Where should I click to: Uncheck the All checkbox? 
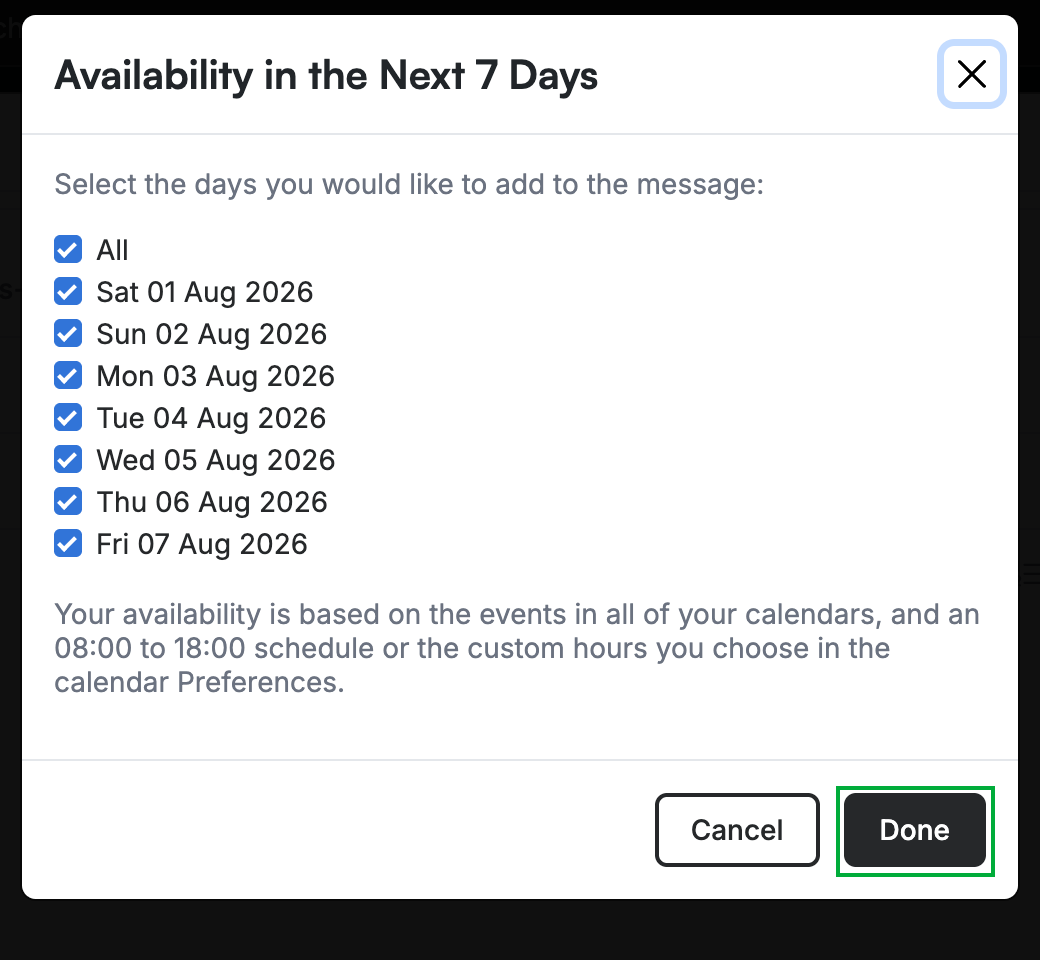(68, 249)
